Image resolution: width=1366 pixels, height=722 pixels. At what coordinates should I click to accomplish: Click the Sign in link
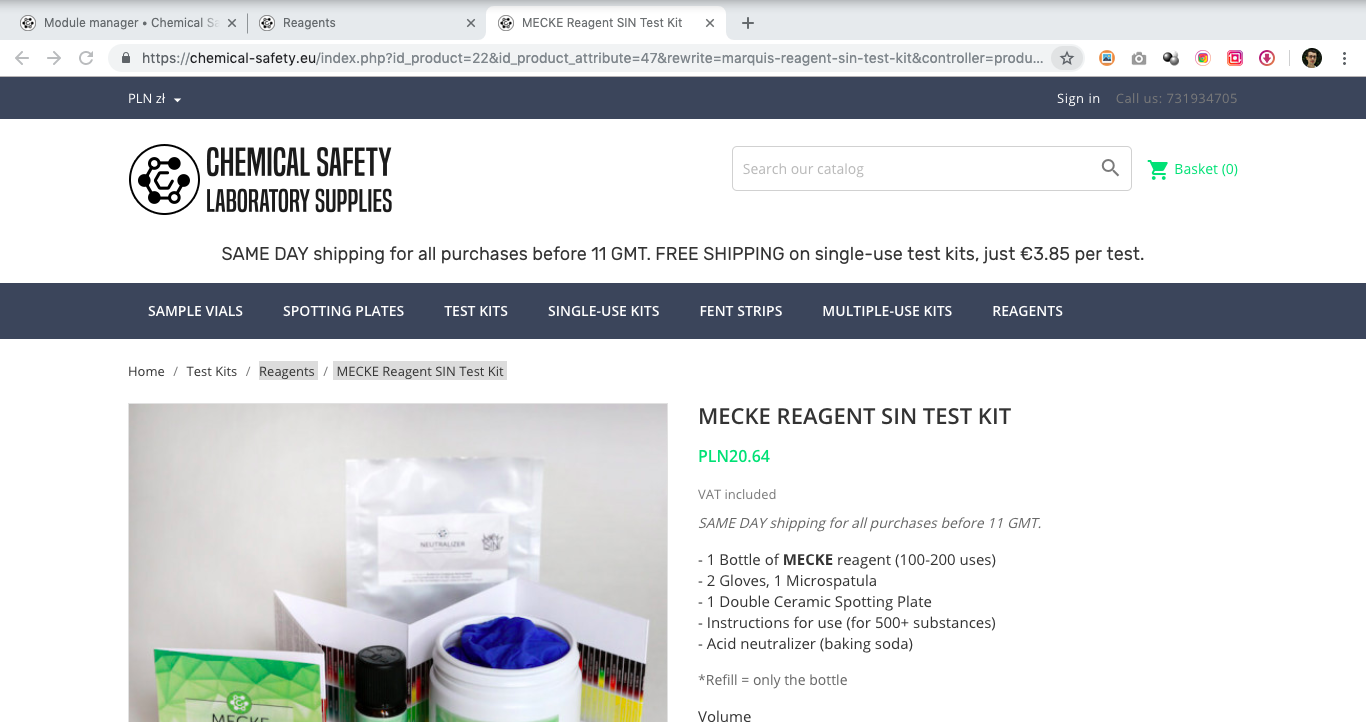(x=1078, y=98)
